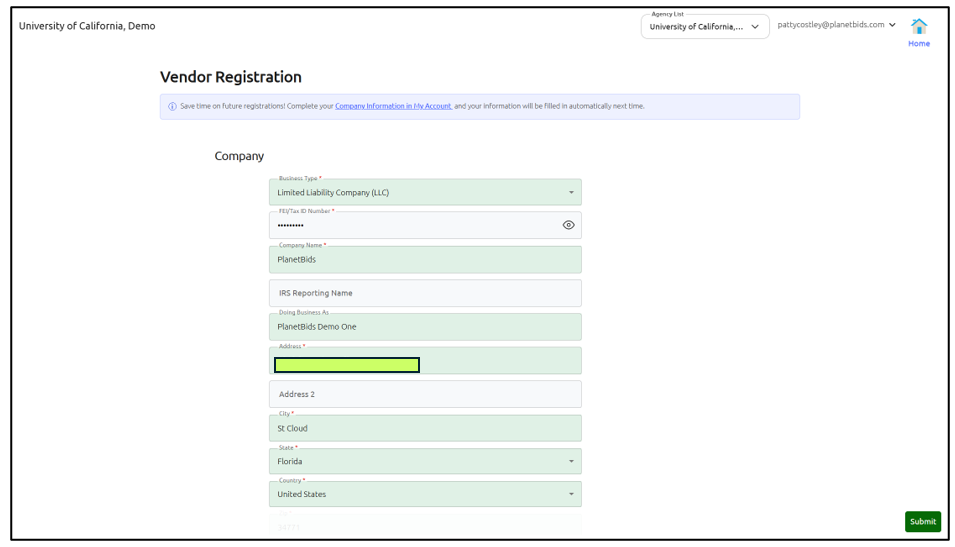Expand the pattycostley@planetbids.com account menu
The height and width of the screenshot is (547, 955).
click(836, 25)
